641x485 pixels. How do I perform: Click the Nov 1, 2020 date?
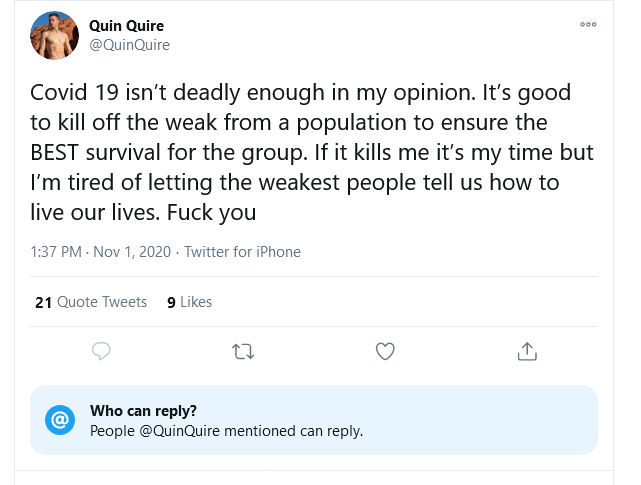(132, 252)
